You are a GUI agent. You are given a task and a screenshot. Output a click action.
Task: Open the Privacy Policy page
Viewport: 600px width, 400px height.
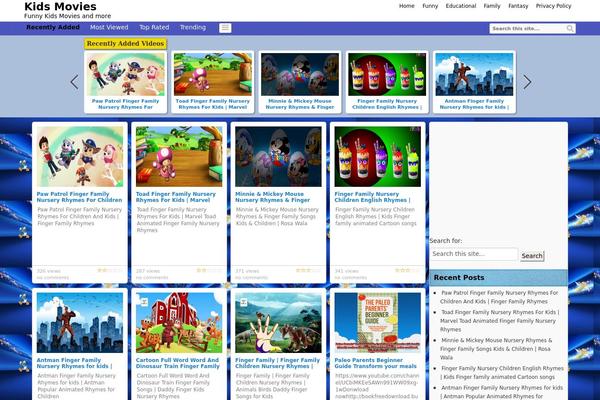click(x=553, y=6)
